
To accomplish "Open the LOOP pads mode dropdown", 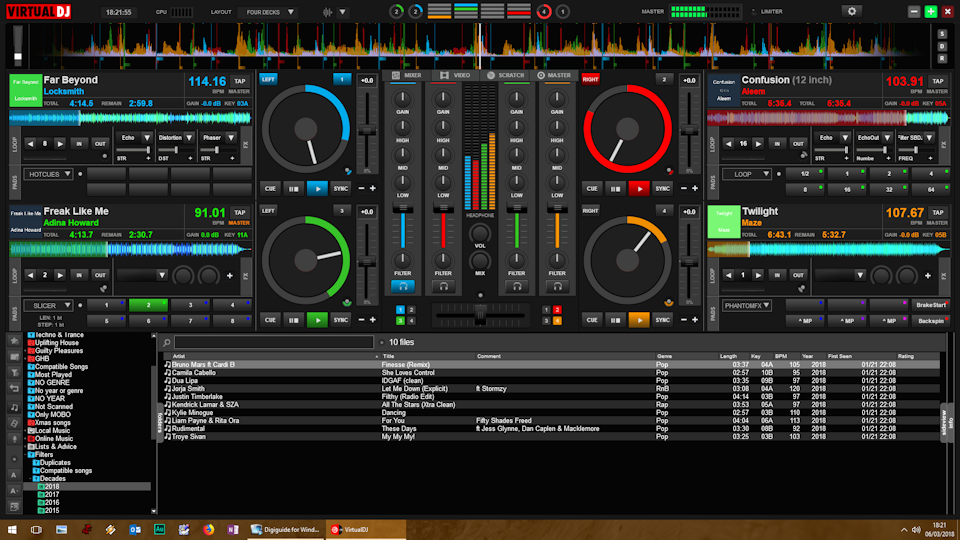I will 746,174.
